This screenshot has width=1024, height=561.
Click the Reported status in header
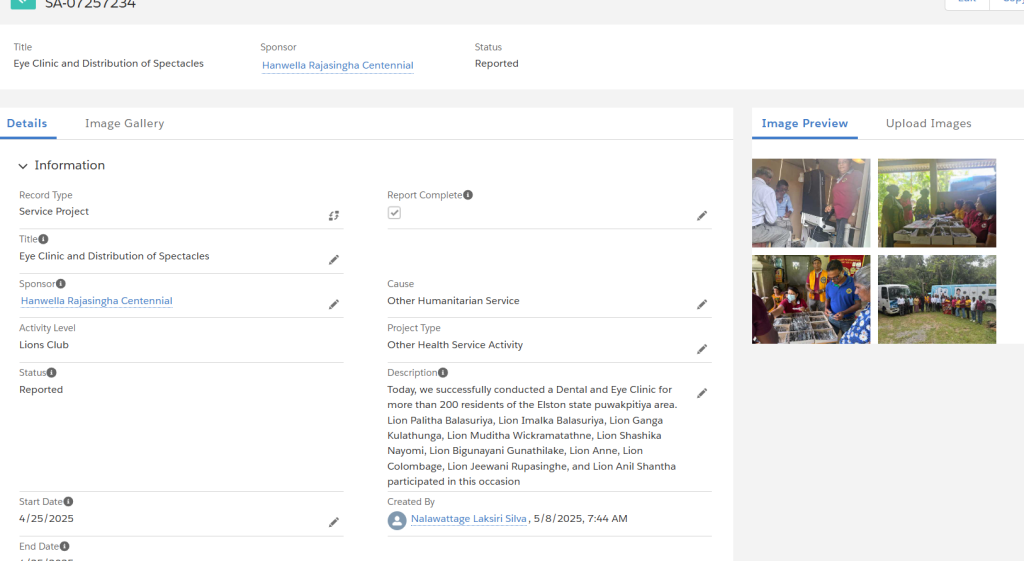[496, 63]
